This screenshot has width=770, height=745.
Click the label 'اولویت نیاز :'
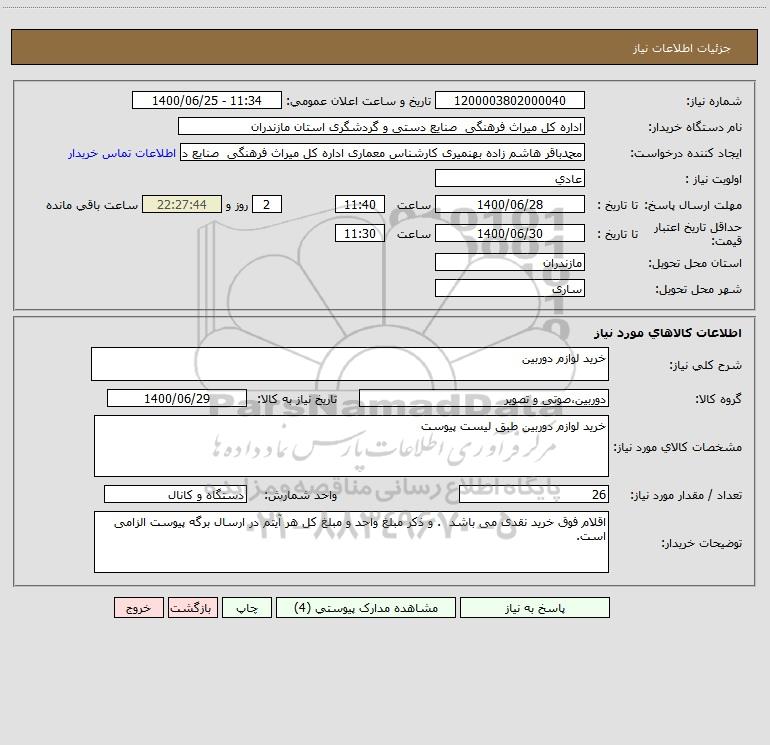click(x=714, y=179)
